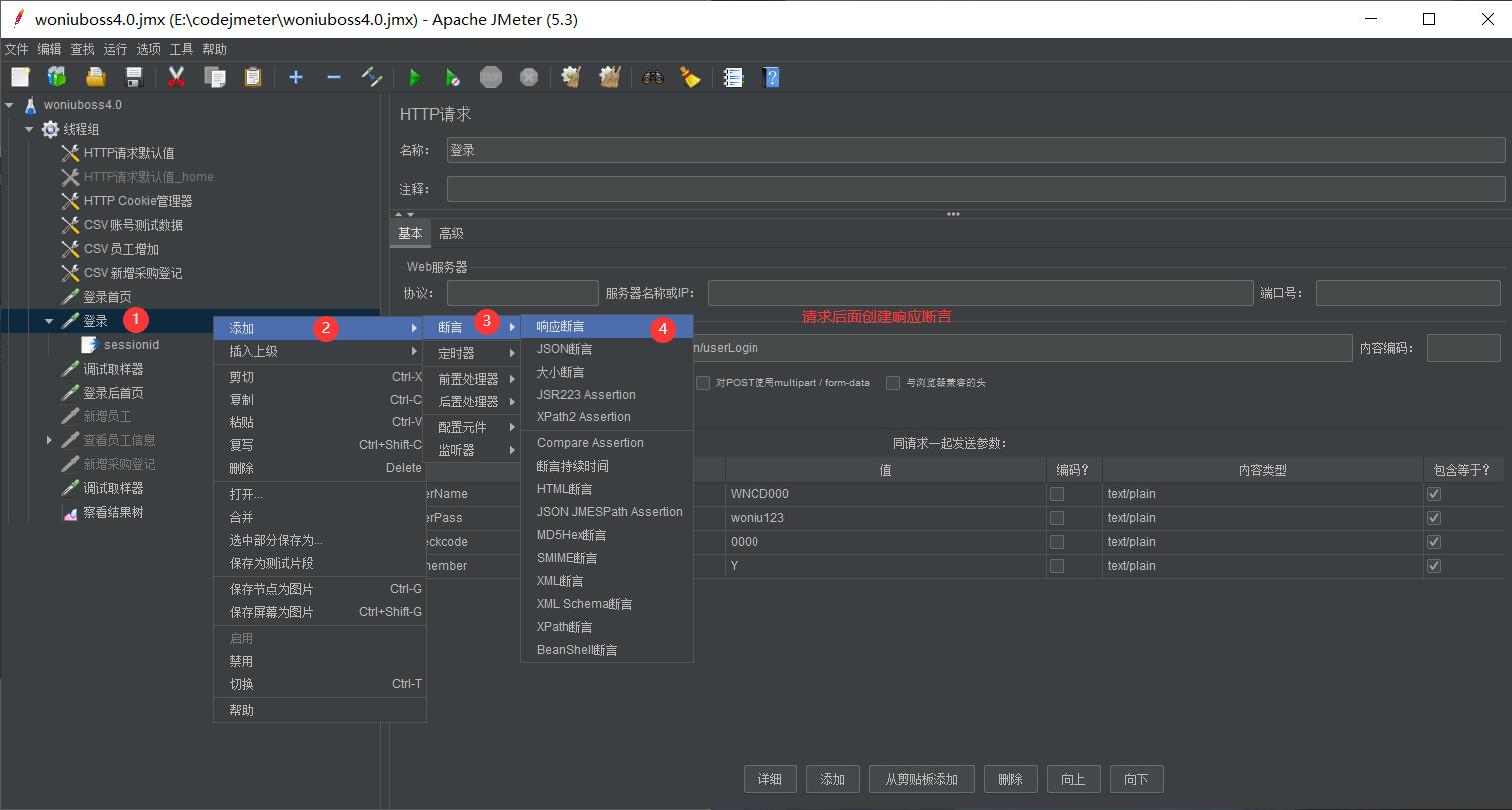The height and width of the screenshot is (810, 1512).
Task: Expand the 查看员工信息 tree node
Action: tap(49, 440)
